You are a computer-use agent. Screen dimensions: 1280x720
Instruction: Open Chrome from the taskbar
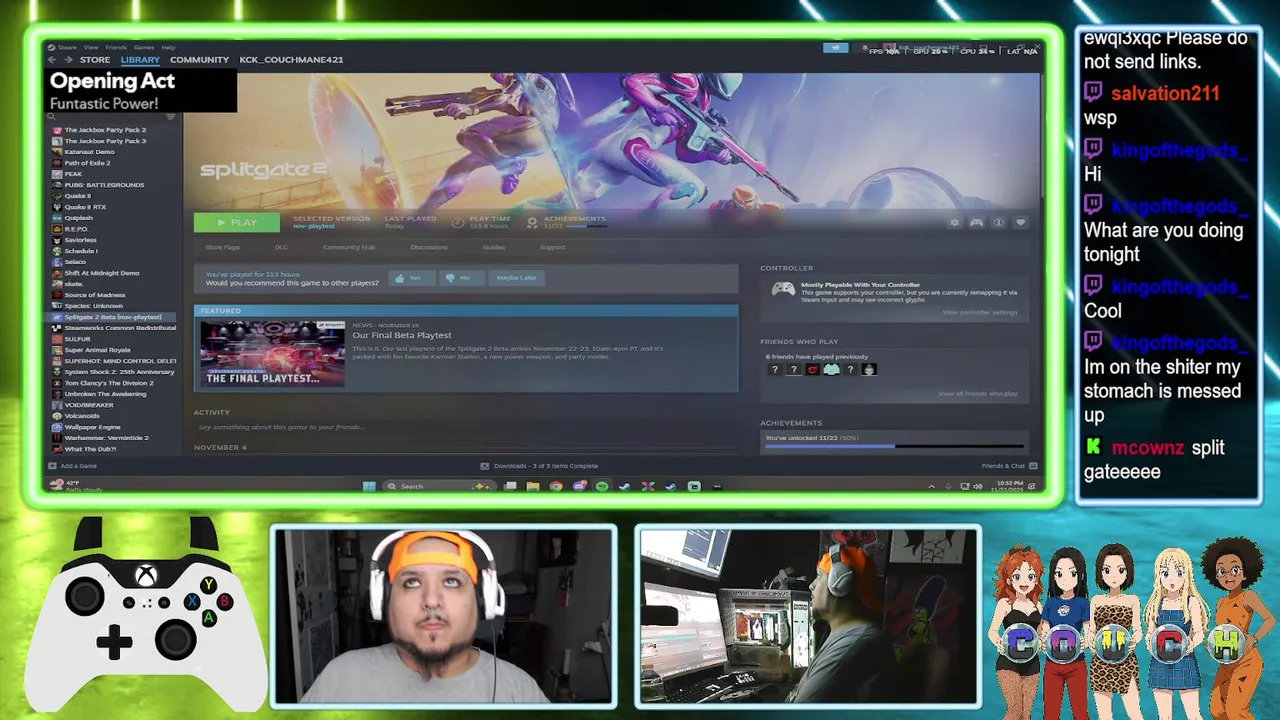click(x=555, y=486)
